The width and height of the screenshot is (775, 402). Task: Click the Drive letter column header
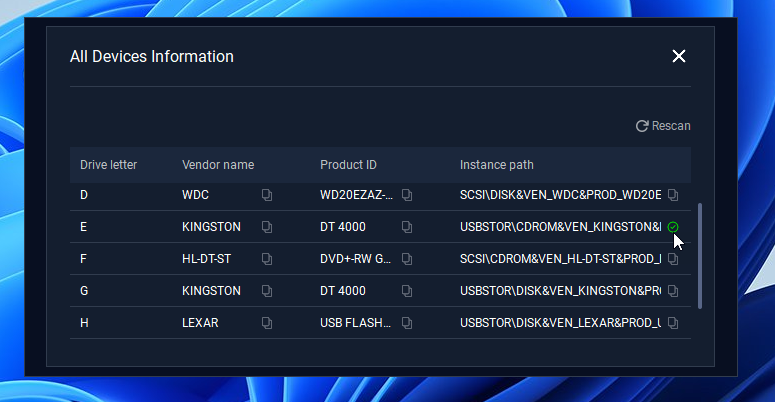[108, 165]
